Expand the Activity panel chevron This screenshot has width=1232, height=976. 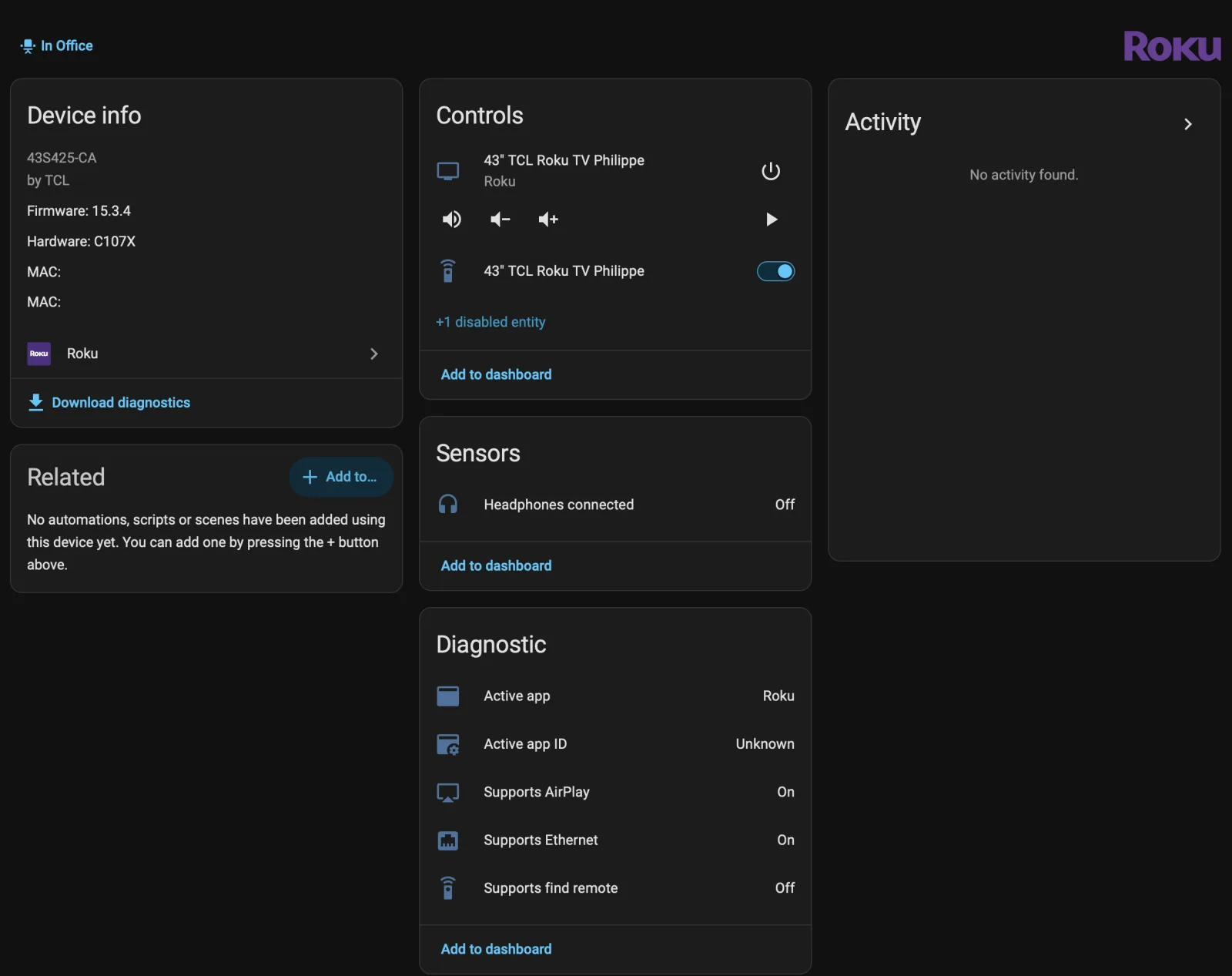tap(1188, 124)
